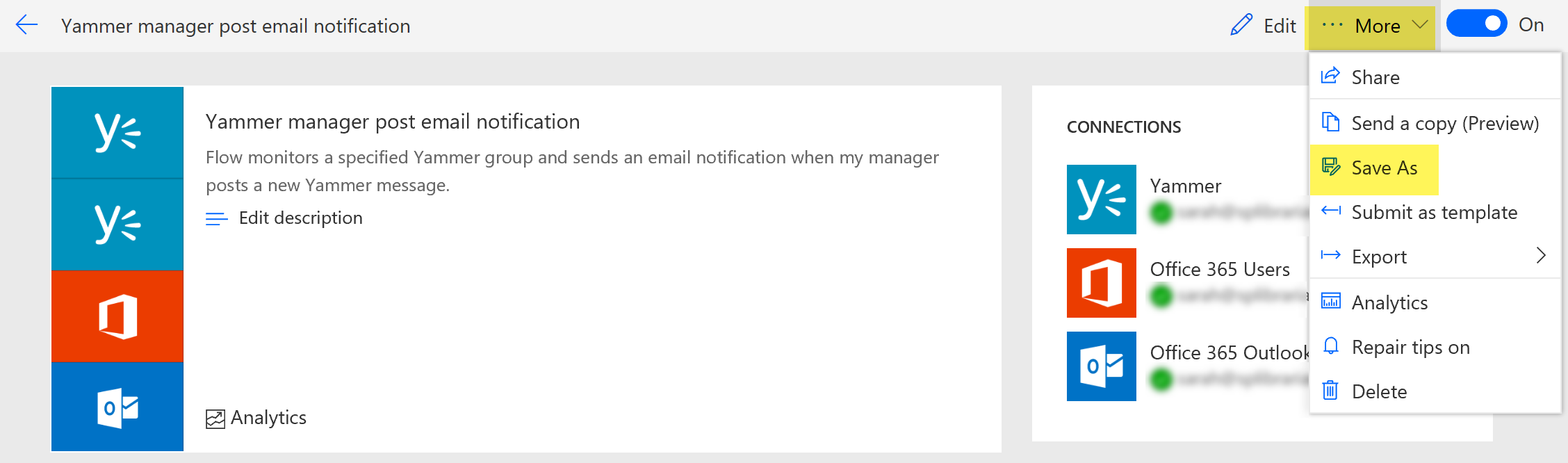Open the More dropdown
The width and height of the screenshot is (1568, 463).
pyautogui.click(x=1378, y=26)
